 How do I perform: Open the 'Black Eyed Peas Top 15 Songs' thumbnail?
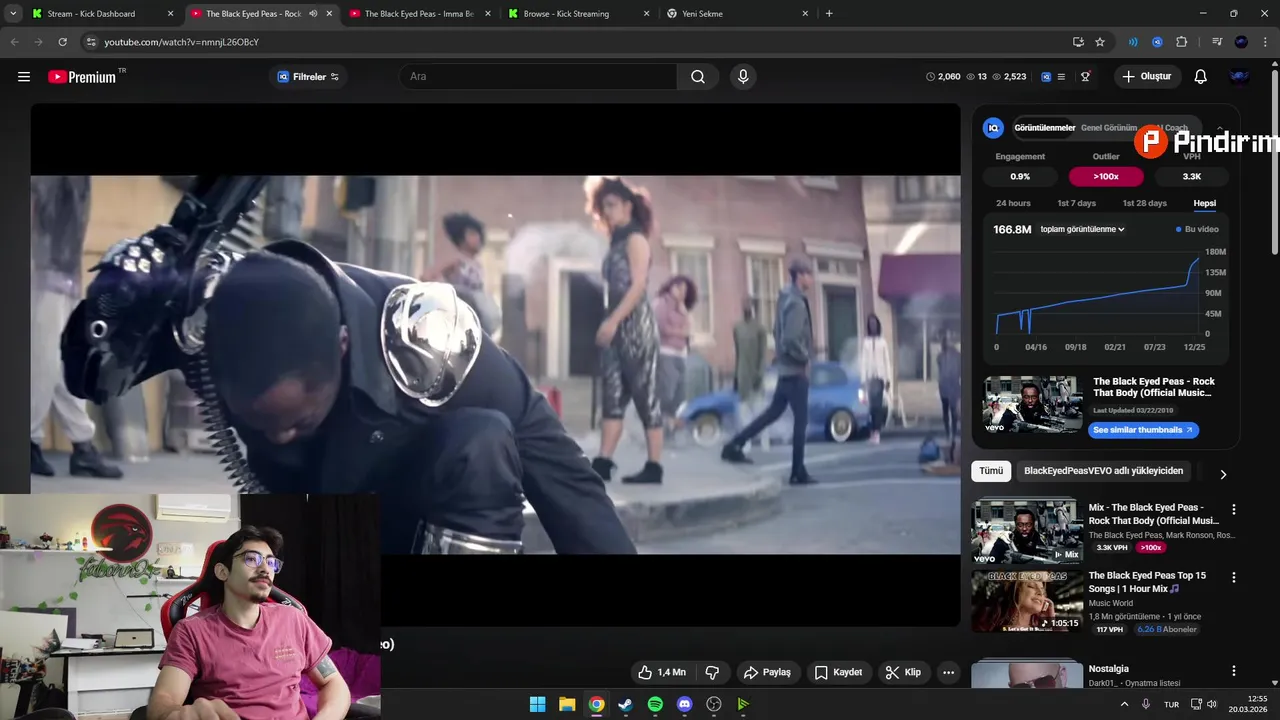1026,601
